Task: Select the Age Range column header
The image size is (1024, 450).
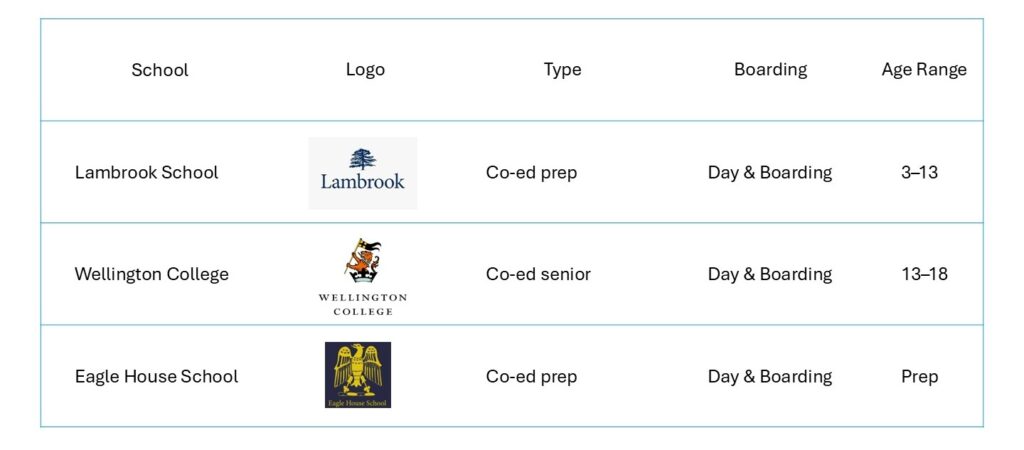Action: click(x=924, y=70)
